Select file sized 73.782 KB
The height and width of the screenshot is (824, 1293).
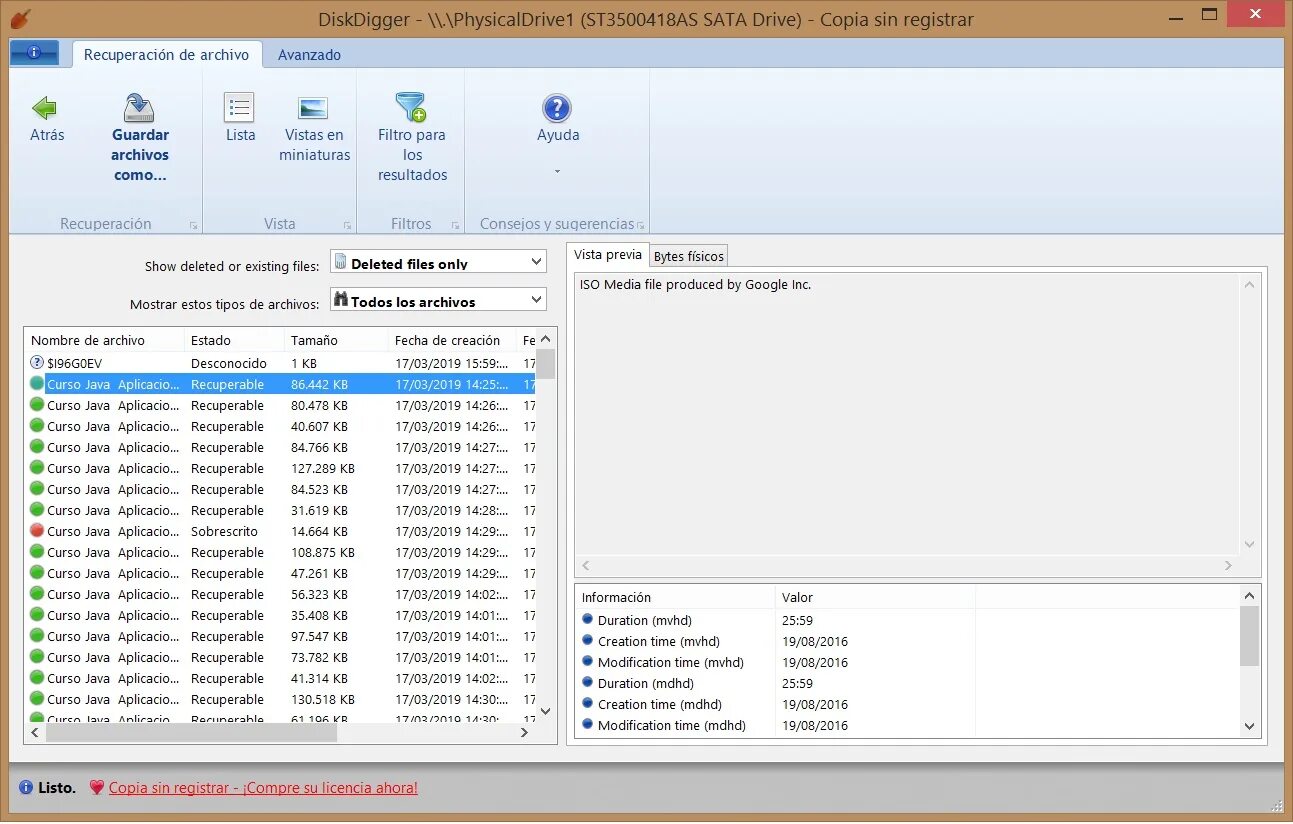pos(281,657)
